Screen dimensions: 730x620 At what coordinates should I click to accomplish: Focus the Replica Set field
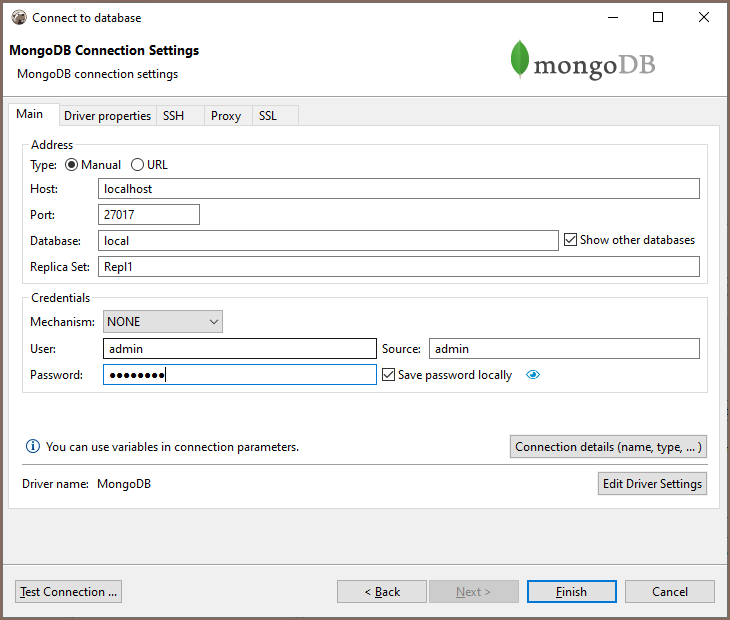[x=399, y=267]
